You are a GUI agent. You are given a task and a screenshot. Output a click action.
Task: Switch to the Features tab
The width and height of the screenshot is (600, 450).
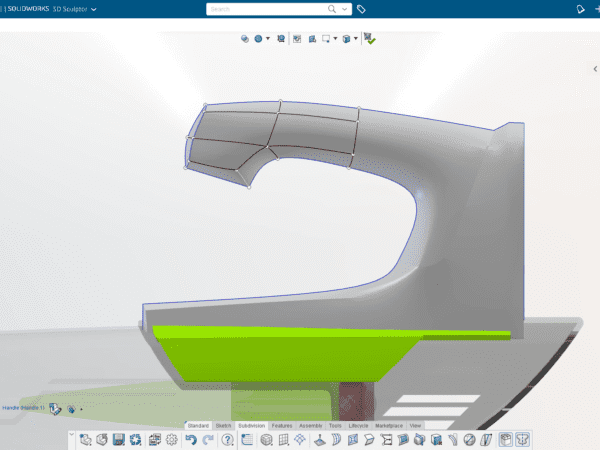pos(282,426)
